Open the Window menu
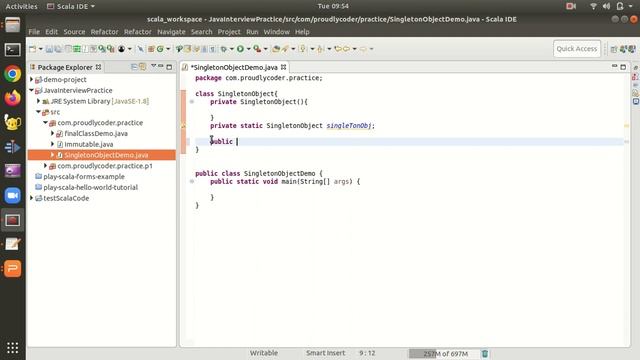Image resolution: width=640 pixels, height=360 pixels. click(276, 32)
